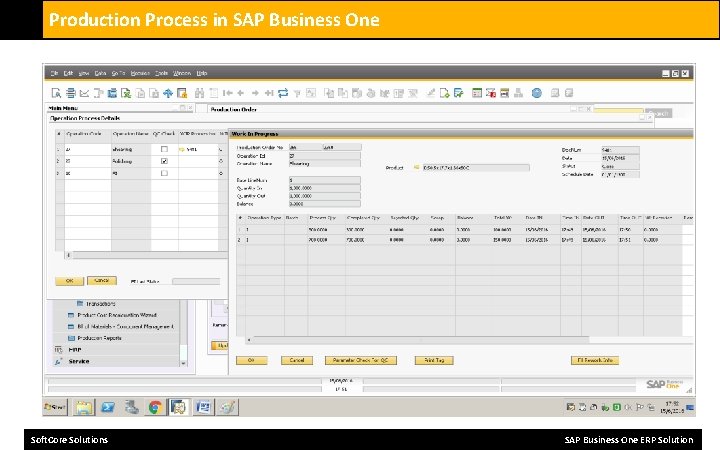Open the Tools menu
Viewport: 720px width, 450px height.
161,73
